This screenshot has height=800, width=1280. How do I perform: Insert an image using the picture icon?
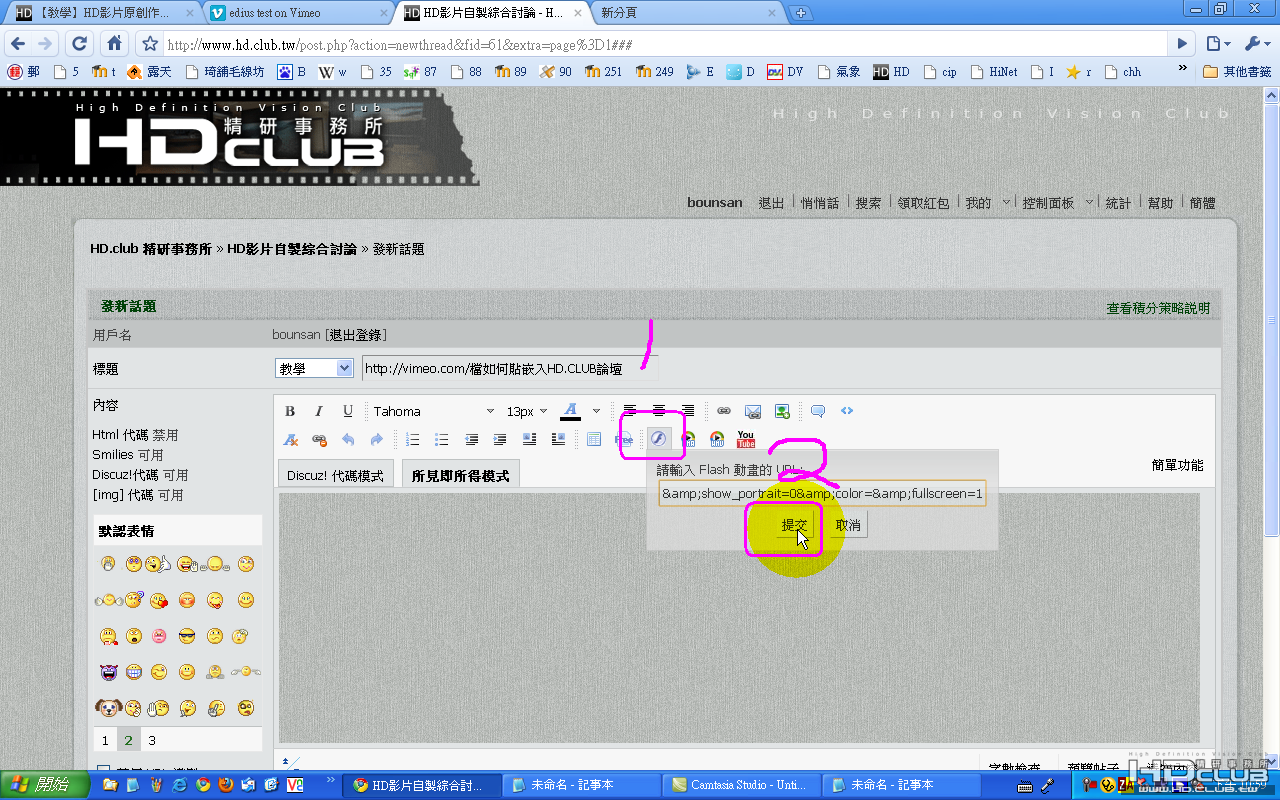782,411
